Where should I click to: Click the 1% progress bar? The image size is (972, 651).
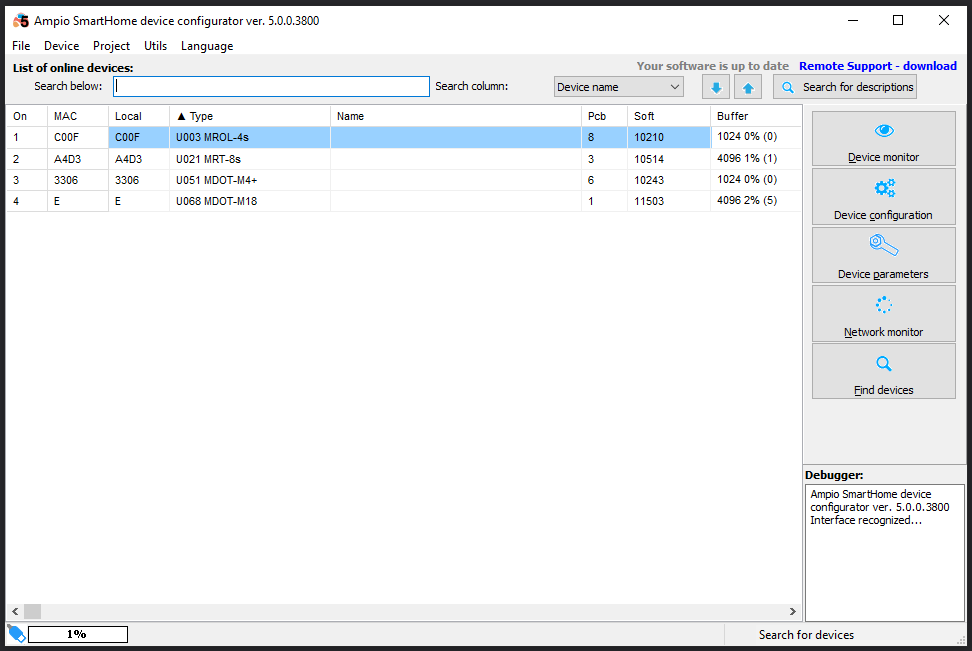pos(77,634)
